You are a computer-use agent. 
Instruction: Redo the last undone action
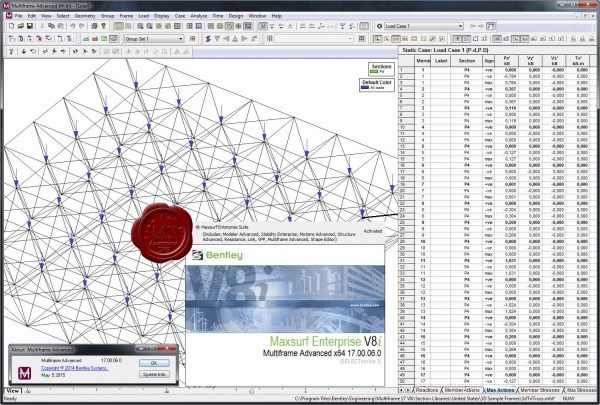coord(82,26)
